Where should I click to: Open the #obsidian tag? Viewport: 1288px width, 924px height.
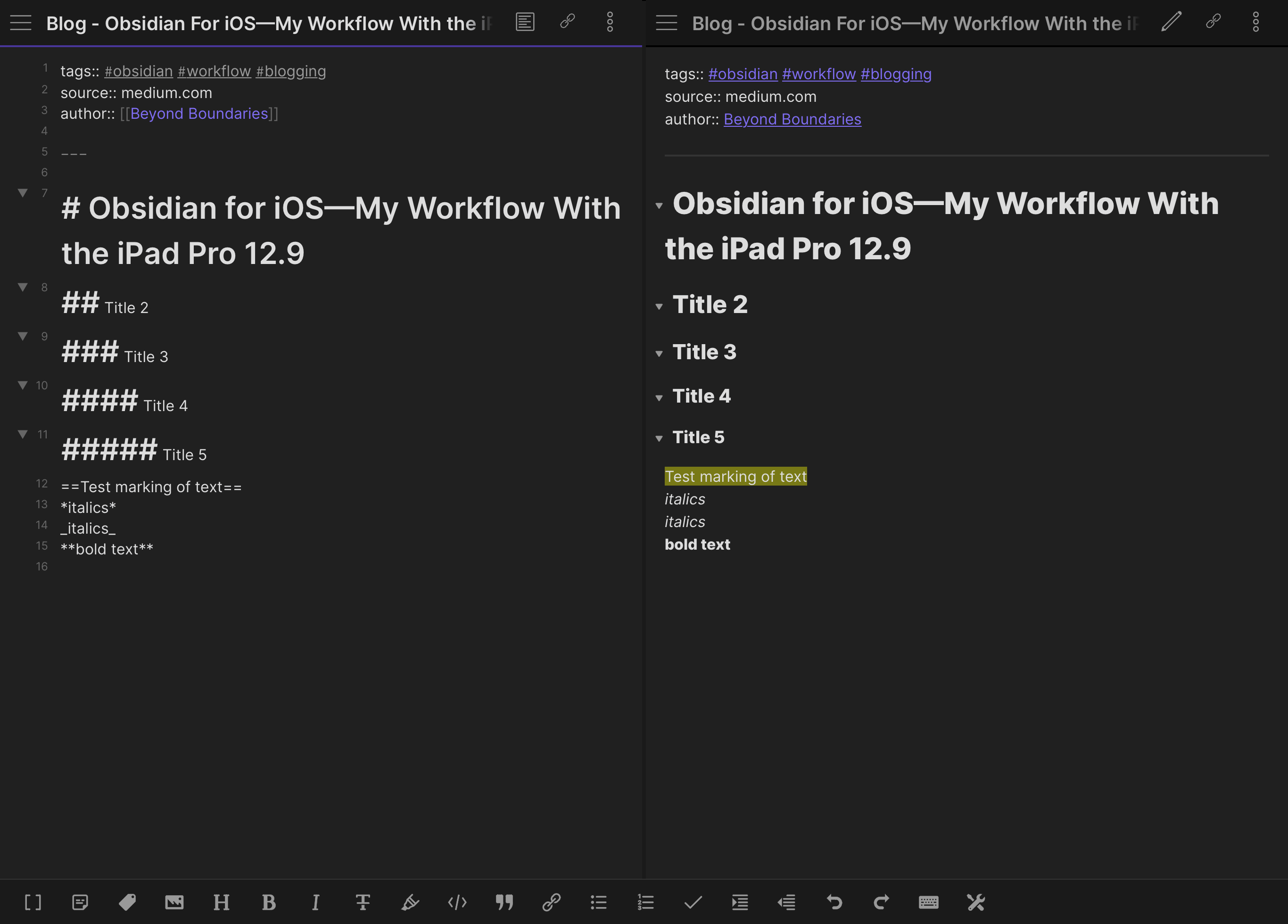tap(743, 74)
